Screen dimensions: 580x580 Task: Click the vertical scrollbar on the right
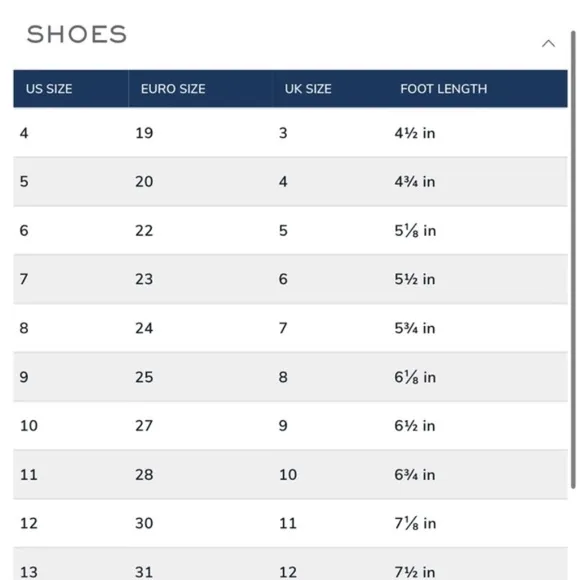tap(573, 260)
